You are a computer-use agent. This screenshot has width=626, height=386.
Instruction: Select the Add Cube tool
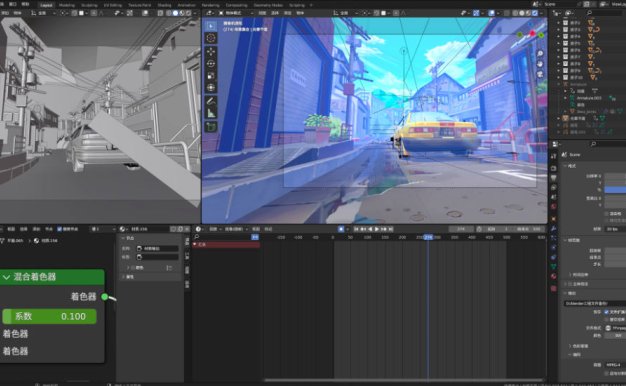(x=211, y=127)
